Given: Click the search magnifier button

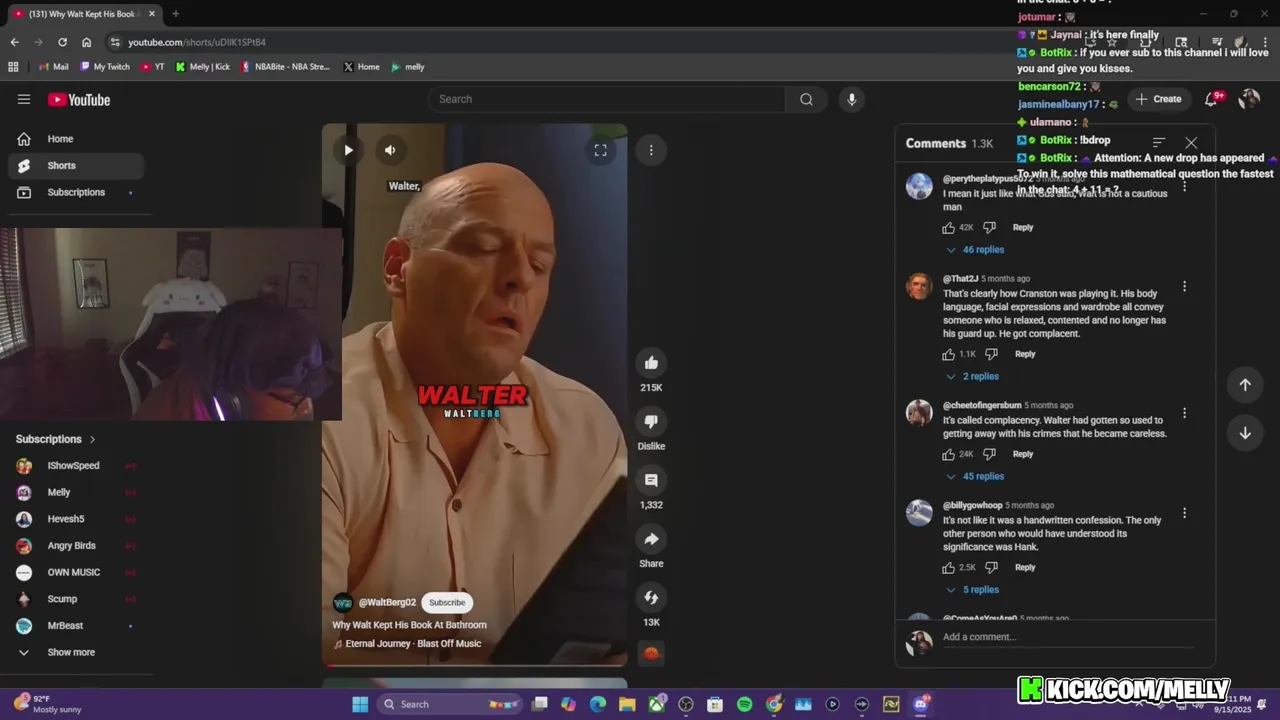Looking at the screenshot, I should click(x=806, y=99).
